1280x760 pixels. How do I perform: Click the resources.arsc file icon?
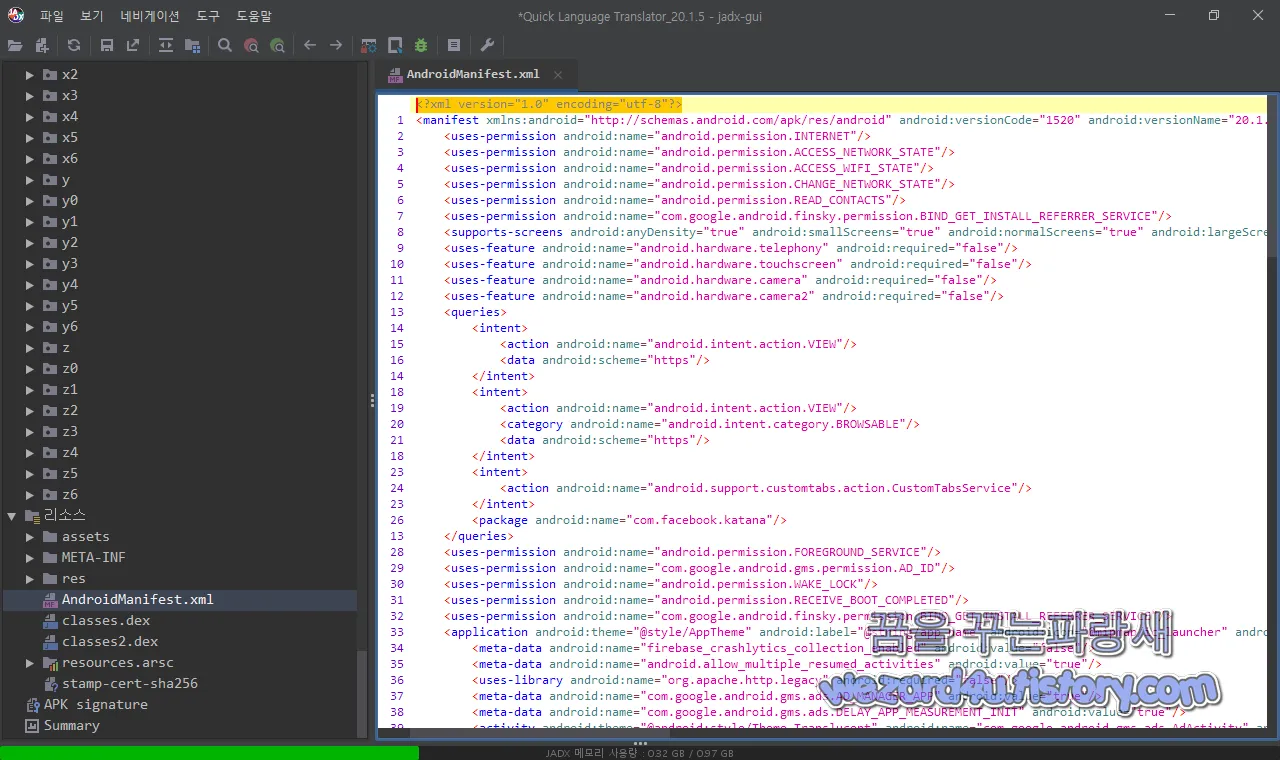click(x=50, y=663)
